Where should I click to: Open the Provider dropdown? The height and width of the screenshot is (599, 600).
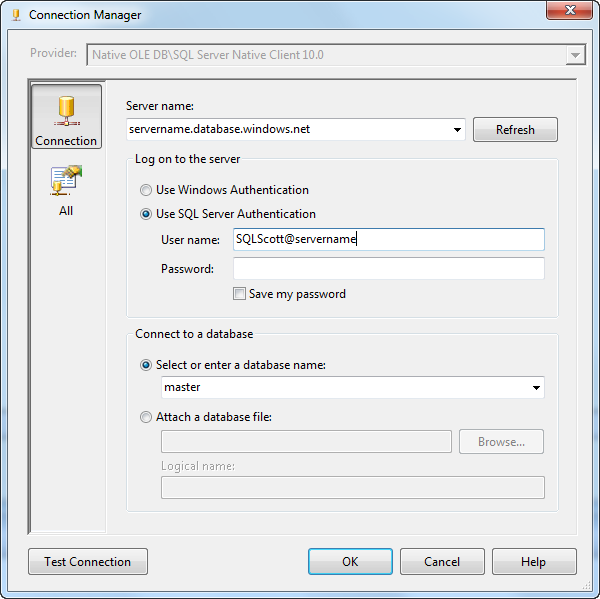575,55
